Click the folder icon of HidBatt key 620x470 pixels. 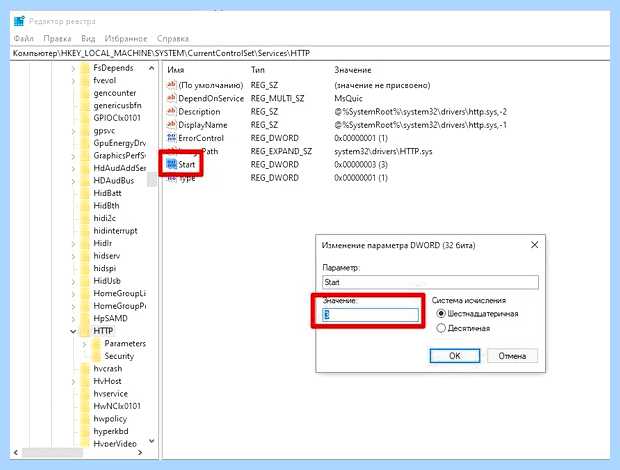pos(85,193)
